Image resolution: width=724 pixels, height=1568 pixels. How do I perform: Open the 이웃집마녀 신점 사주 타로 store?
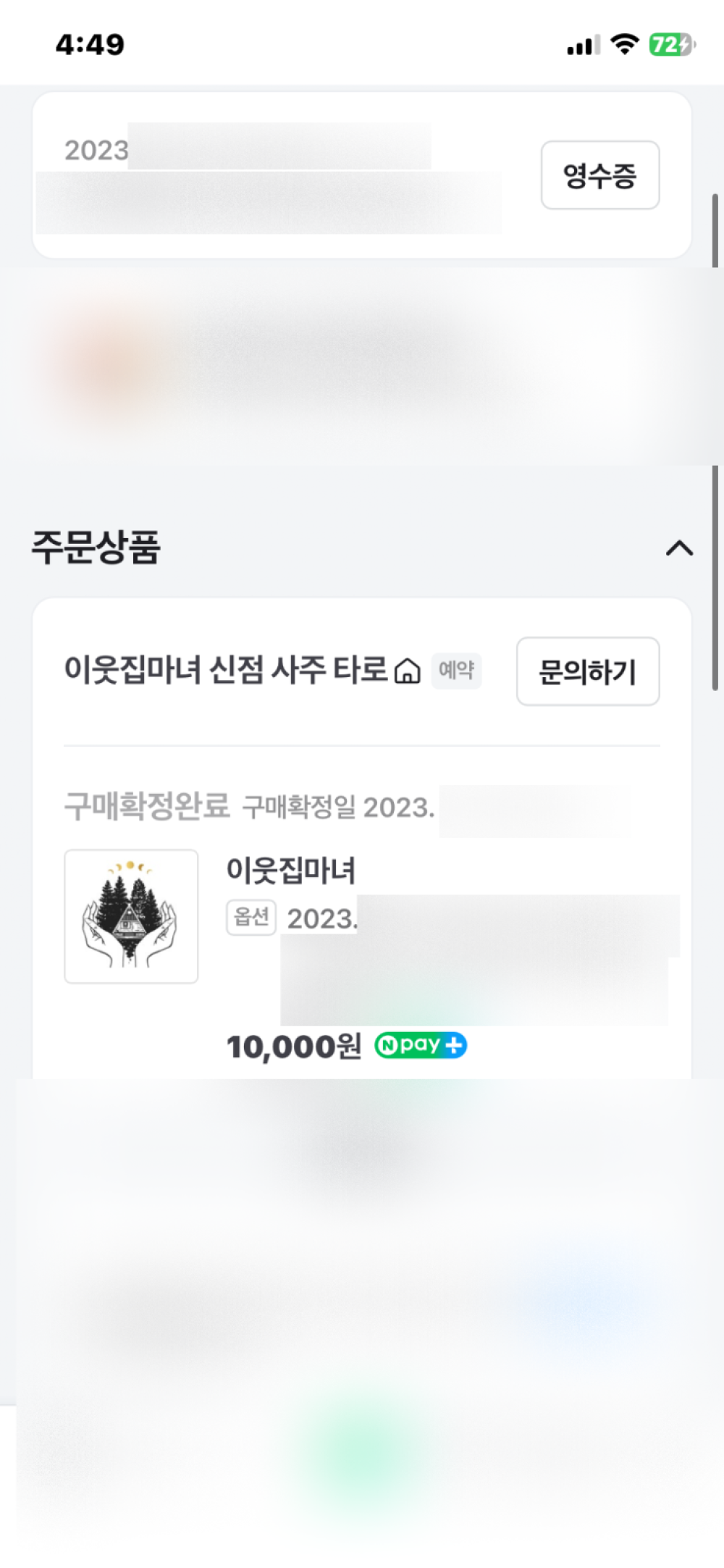tap(226, 670)
